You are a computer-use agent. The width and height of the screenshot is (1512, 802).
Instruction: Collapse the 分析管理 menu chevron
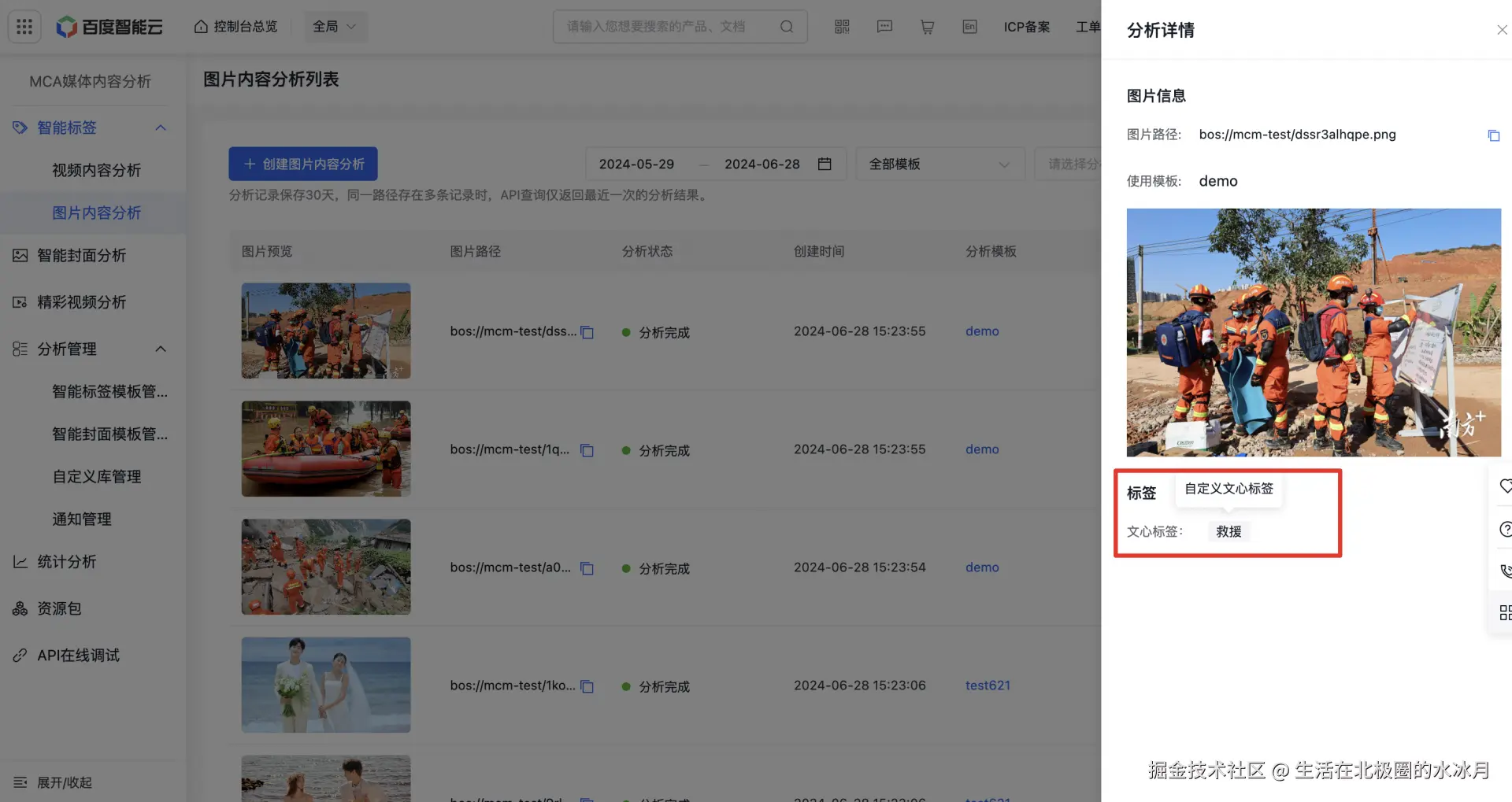point(161,349)
